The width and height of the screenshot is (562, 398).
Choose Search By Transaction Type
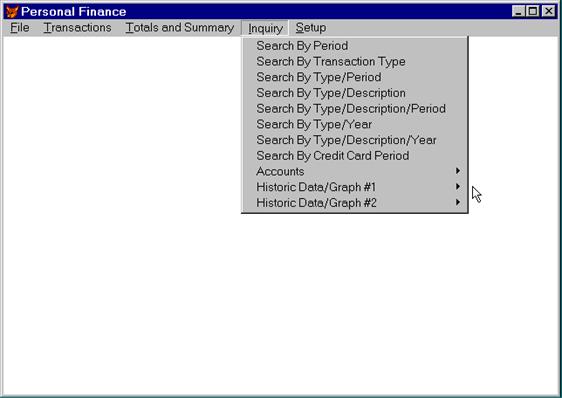pyautogui.click(x=355, y=62)
